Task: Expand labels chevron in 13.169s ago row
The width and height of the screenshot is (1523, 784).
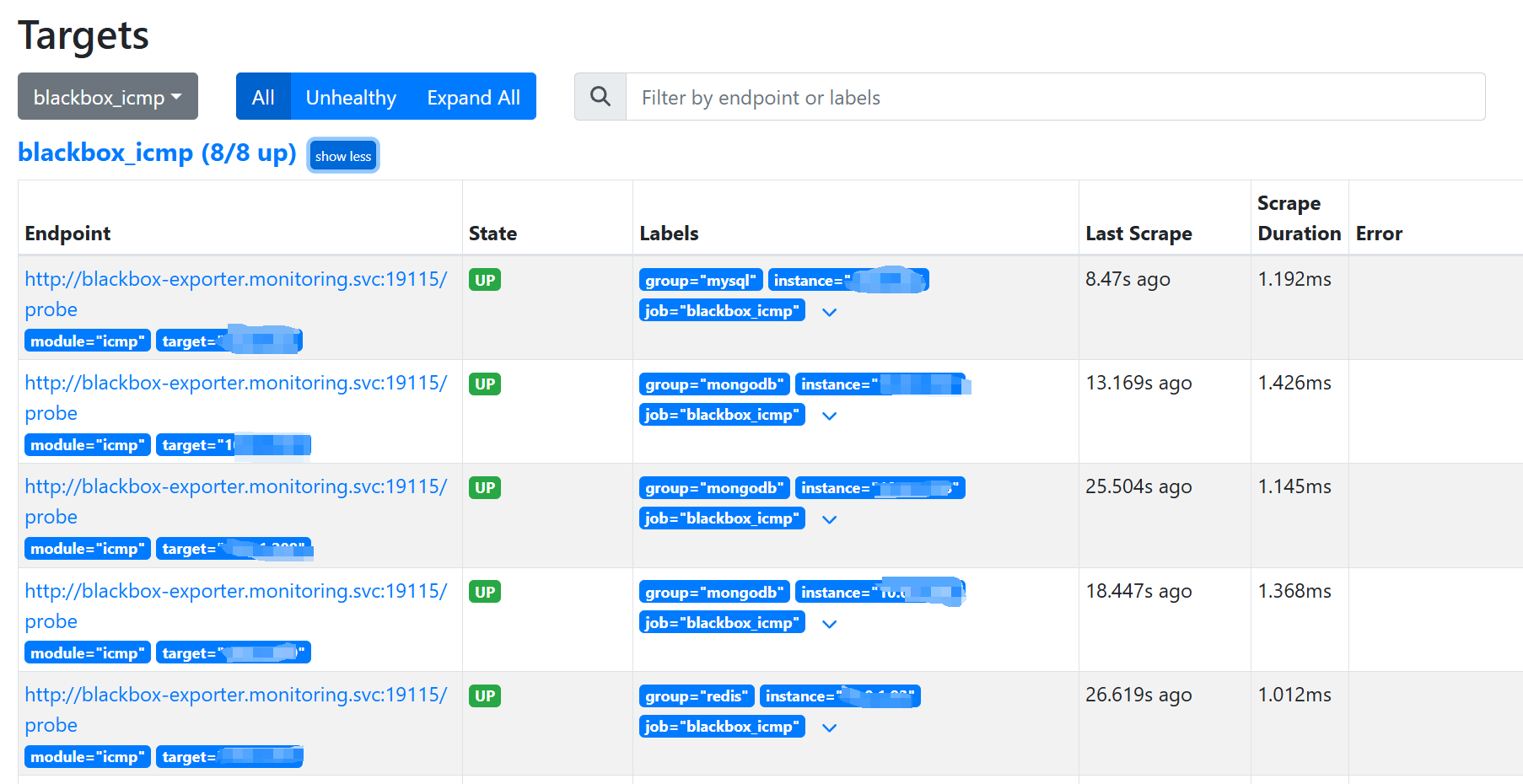Action: coord(830,416)
